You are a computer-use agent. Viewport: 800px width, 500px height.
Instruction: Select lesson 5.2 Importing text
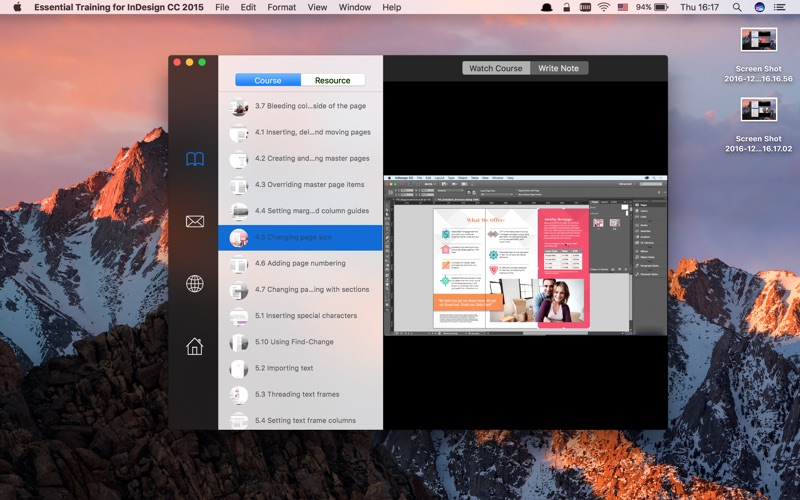pos(301,368)
